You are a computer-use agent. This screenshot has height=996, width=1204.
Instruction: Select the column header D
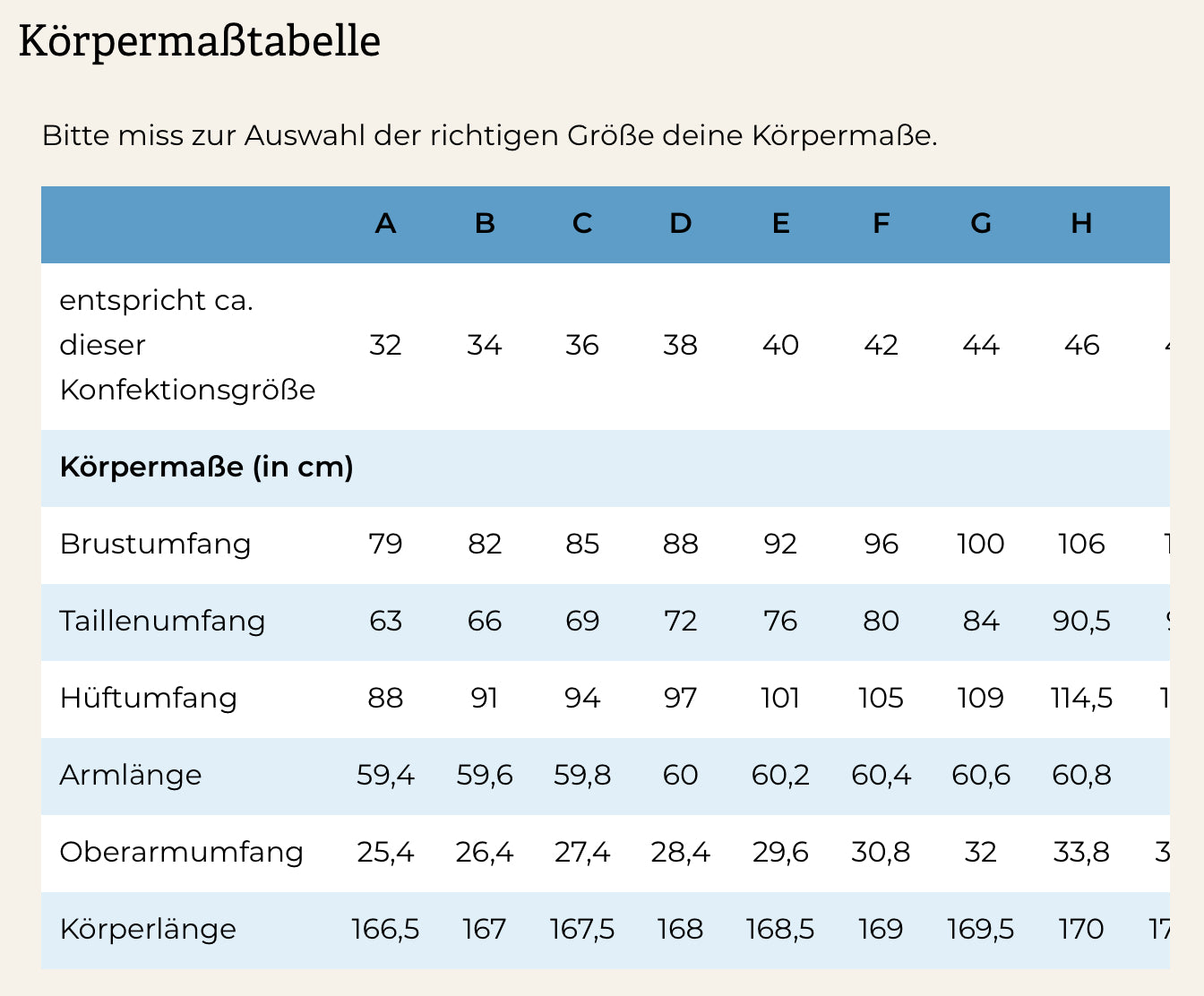click(681, 224)
